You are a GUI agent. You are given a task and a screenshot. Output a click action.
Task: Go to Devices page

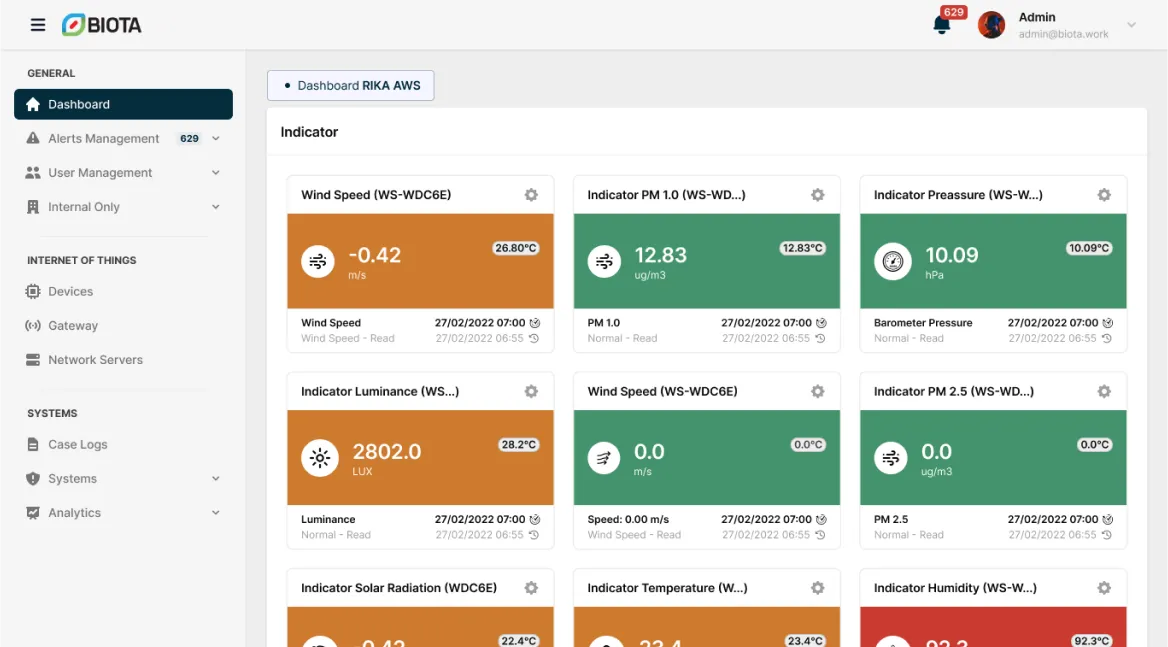(x=70, y=291)
